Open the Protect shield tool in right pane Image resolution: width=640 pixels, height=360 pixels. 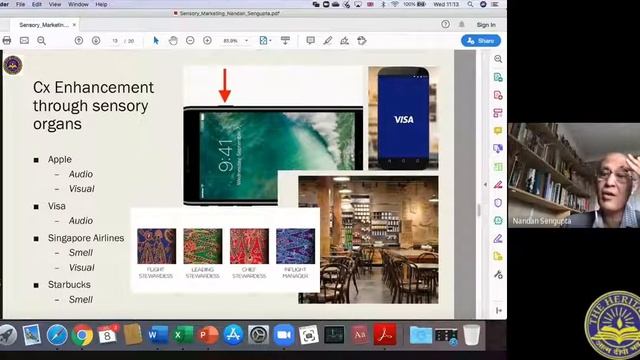(x=498, y=203)
